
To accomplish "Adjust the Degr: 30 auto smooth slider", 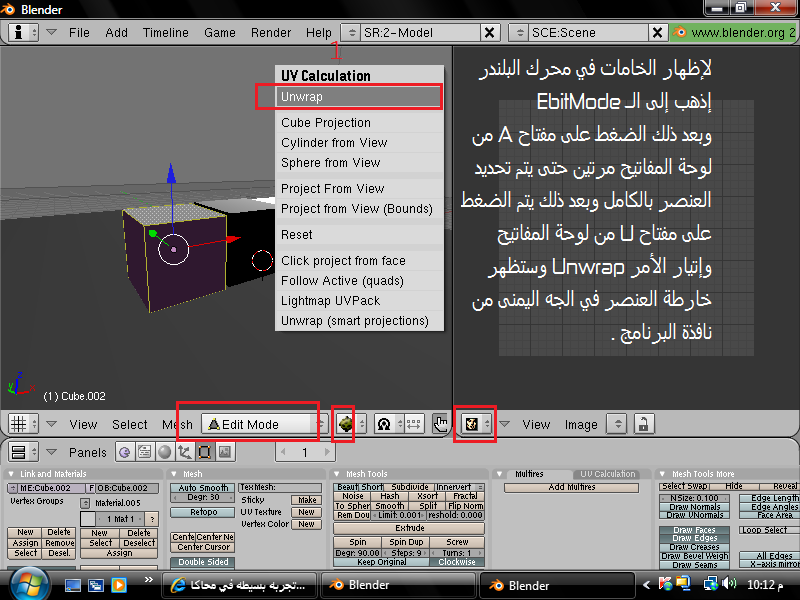I will tap(203, 497).
